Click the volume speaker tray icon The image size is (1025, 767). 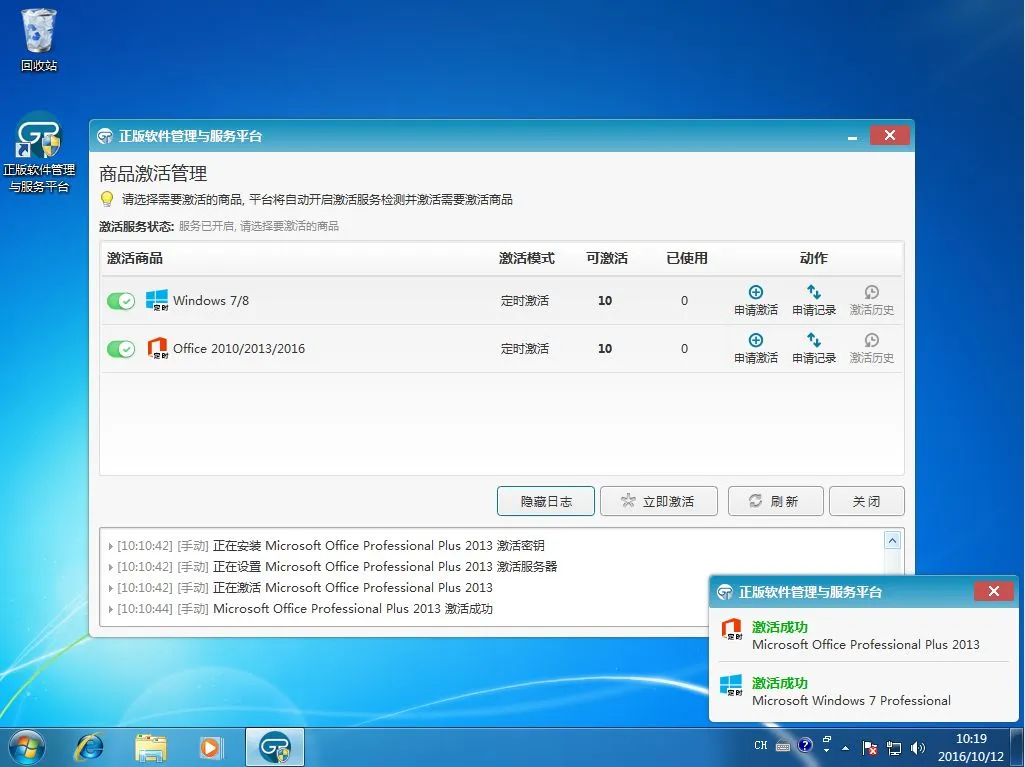pyautogui.click(x=918, y=747)
